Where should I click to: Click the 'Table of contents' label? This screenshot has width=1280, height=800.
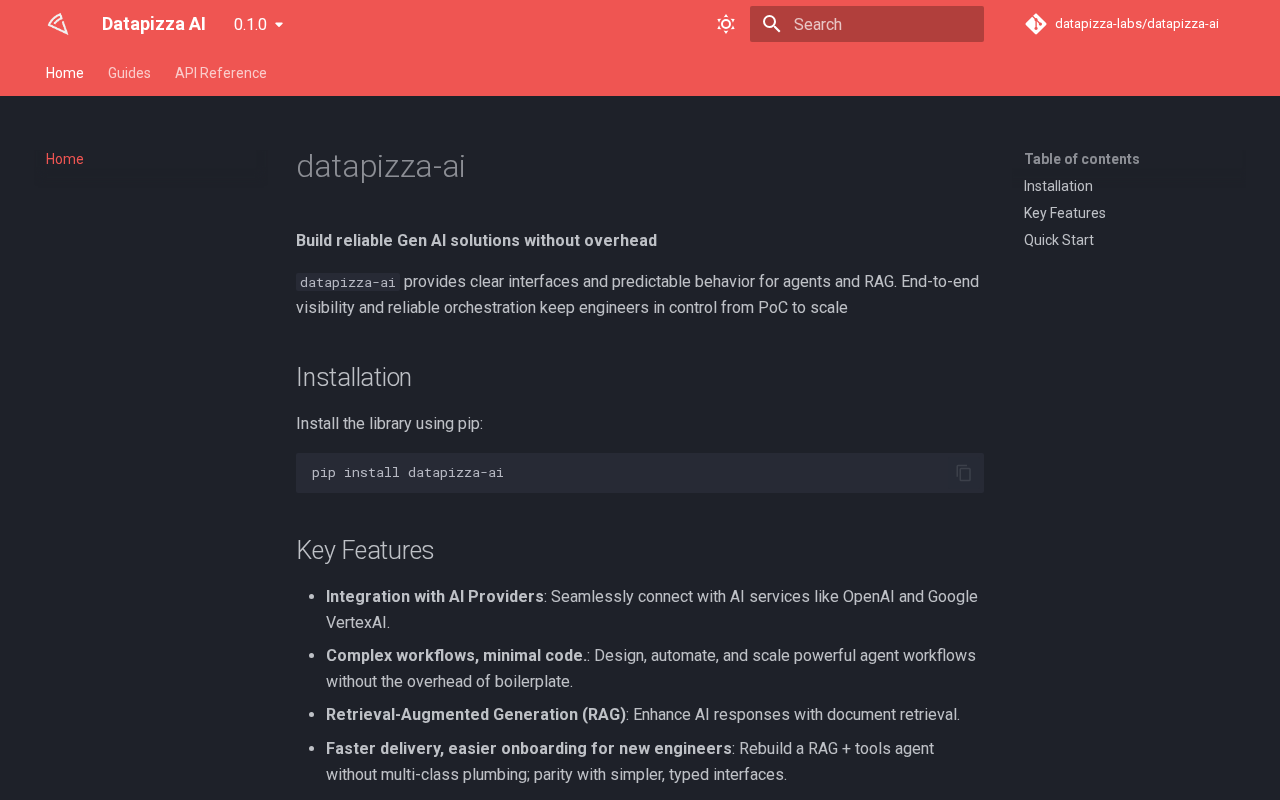1082,159
